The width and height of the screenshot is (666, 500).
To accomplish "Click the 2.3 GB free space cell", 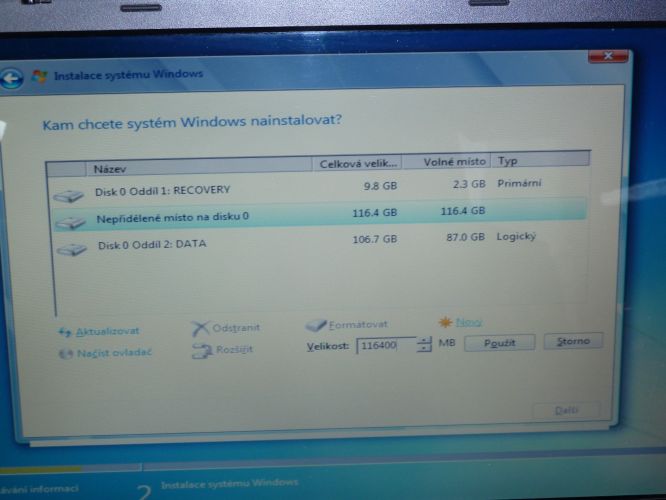I will [469, 184].
